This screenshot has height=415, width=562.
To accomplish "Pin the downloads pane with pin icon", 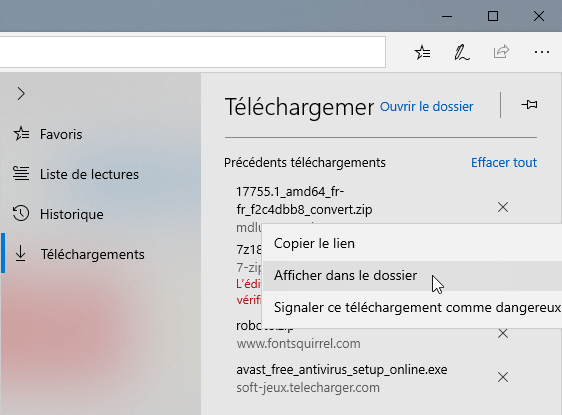I will pyautogui.click(x=529, y=105).
